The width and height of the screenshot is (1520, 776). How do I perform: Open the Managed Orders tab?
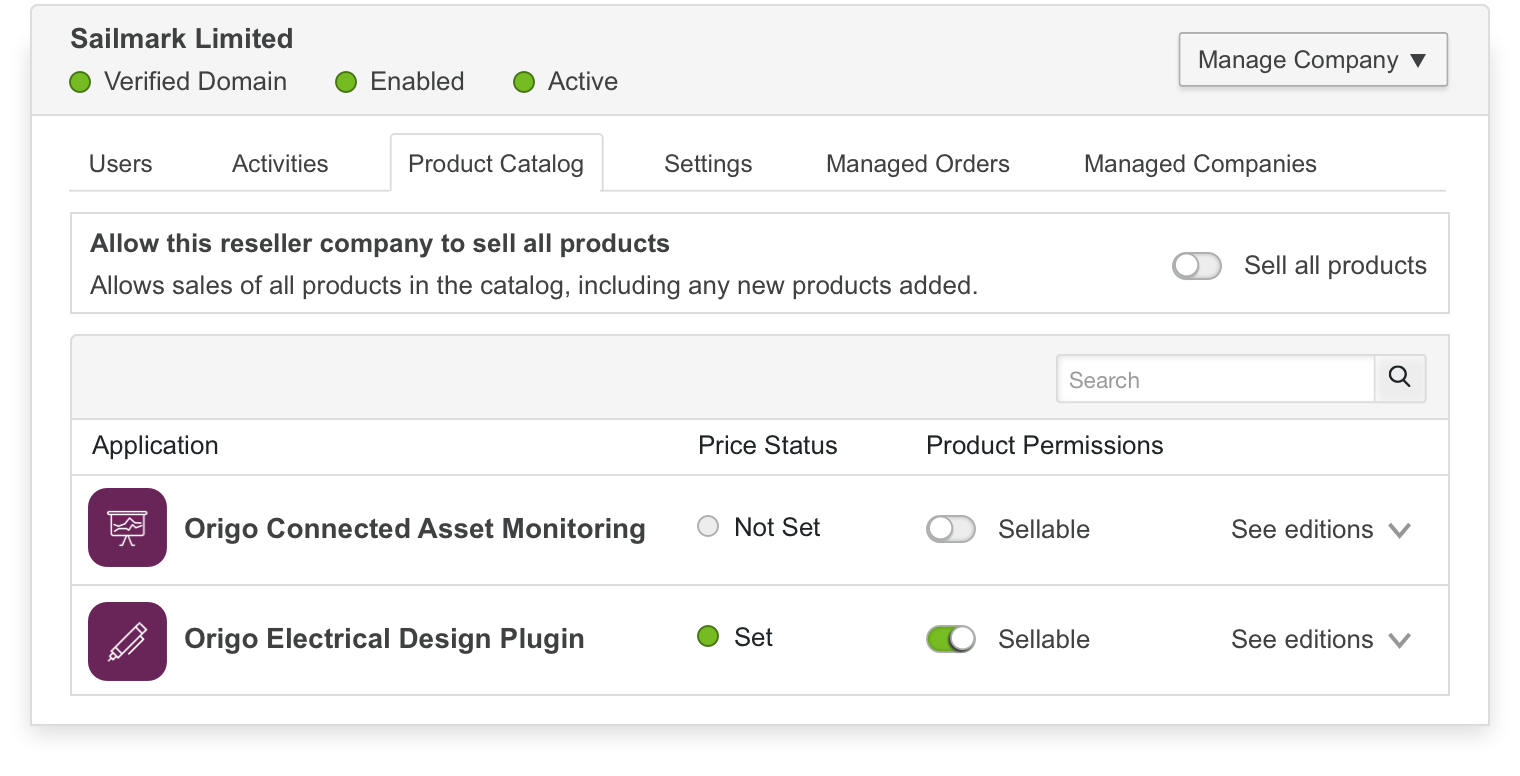click(918, 164)
